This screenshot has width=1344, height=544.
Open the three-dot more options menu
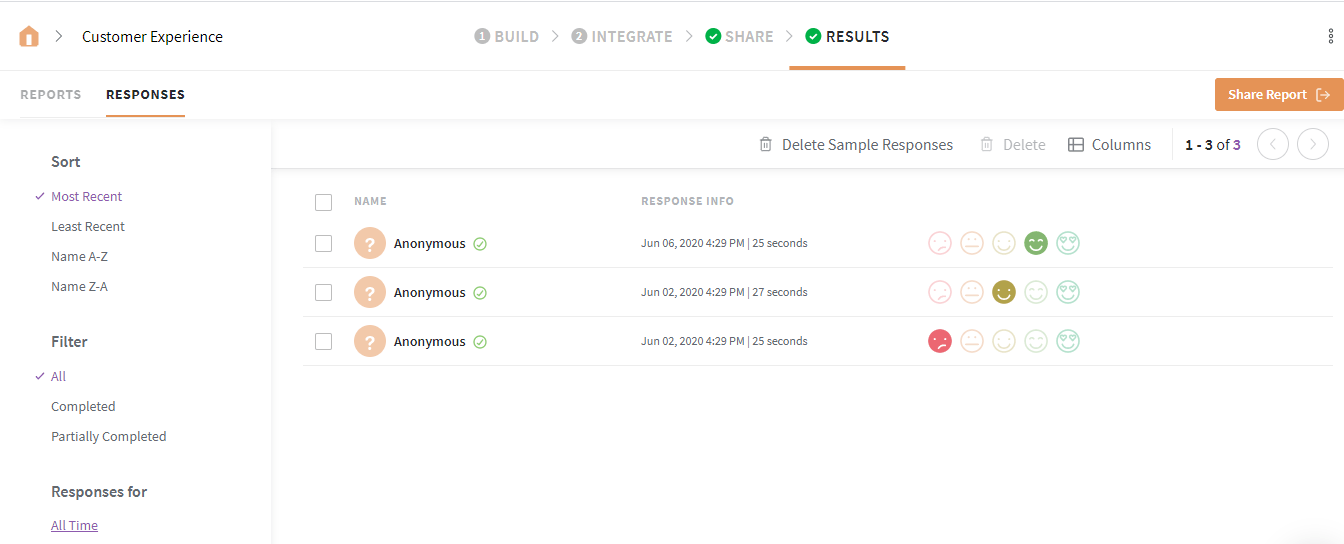coord(1330,37)
